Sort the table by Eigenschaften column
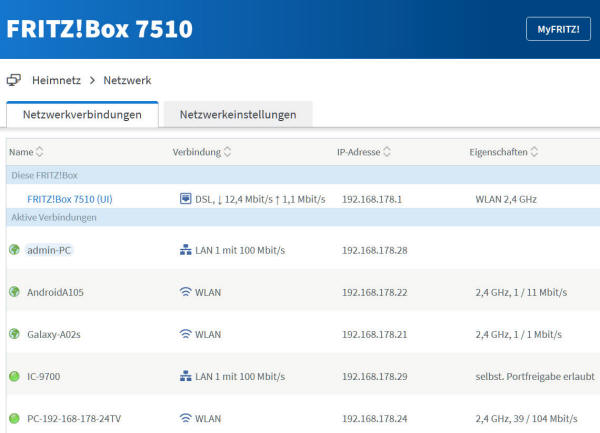This screenshot has height=433, width=600. pos(534,152)
